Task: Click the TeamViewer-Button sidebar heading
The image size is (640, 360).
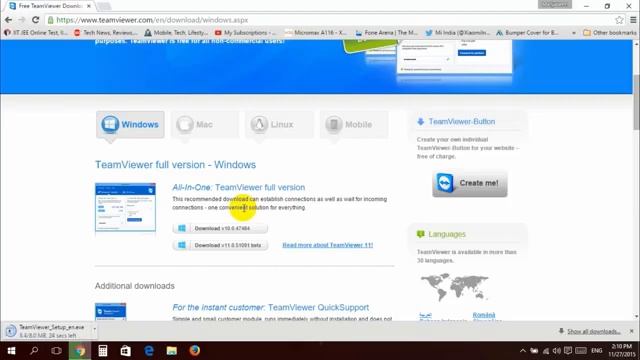Action: (x=462, y=122)
